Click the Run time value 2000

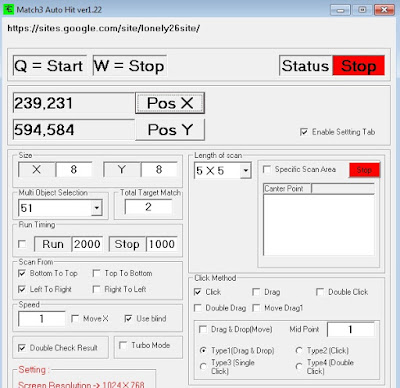tap(87, 244)
